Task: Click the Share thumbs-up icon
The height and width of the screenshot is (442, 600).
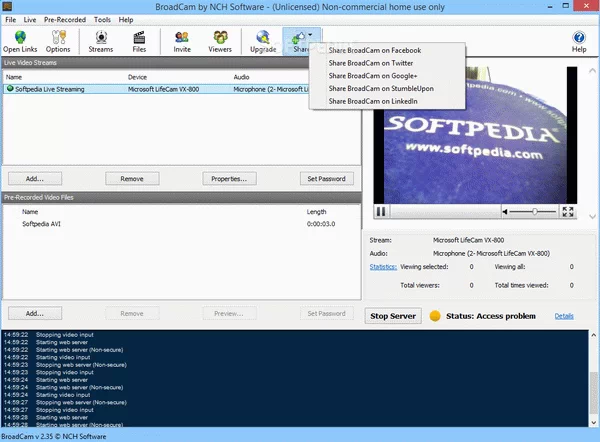Action: click(298, 38)
